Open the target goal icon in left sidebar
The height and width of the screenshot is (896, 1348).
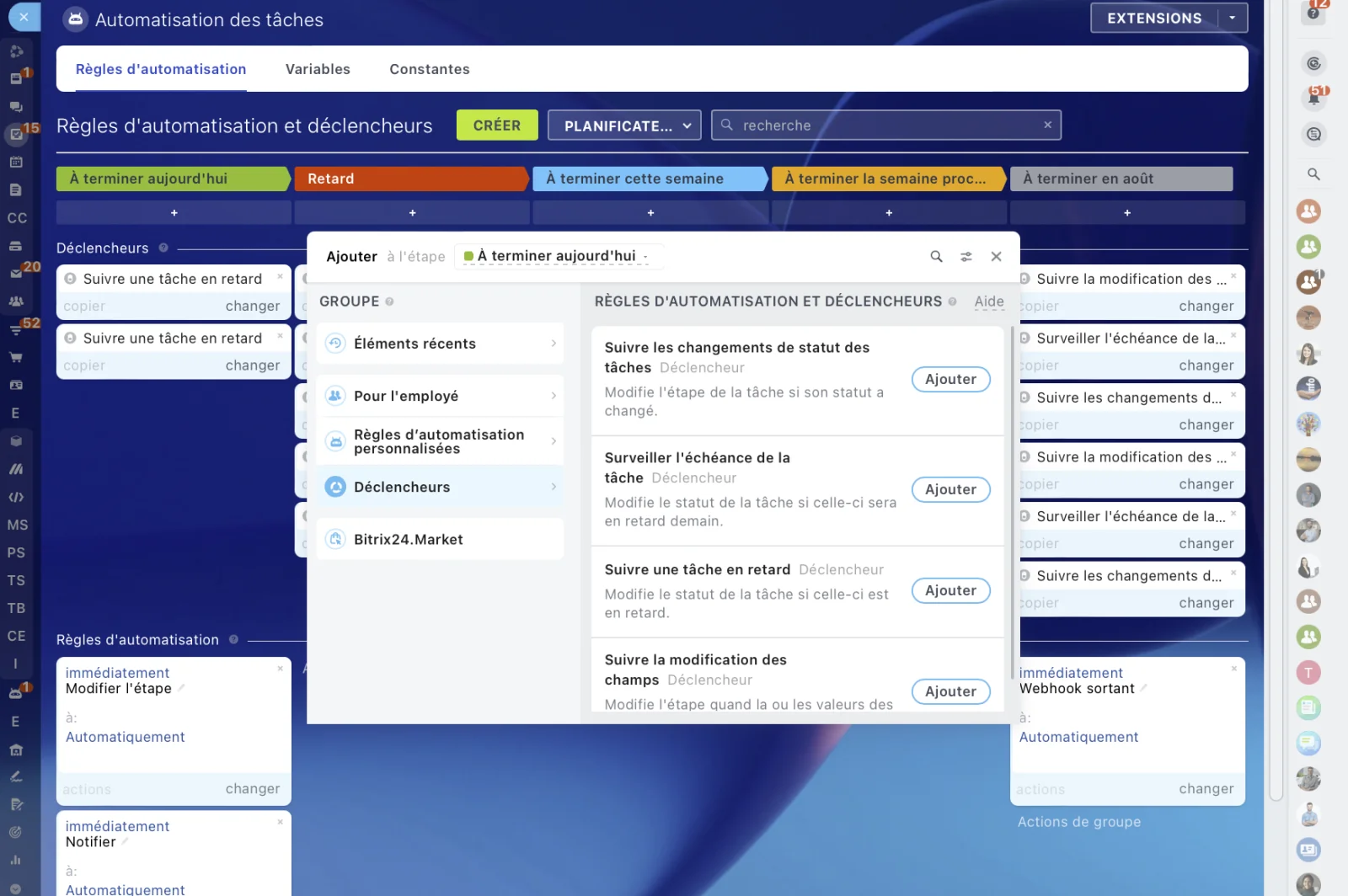click(16, 832)
